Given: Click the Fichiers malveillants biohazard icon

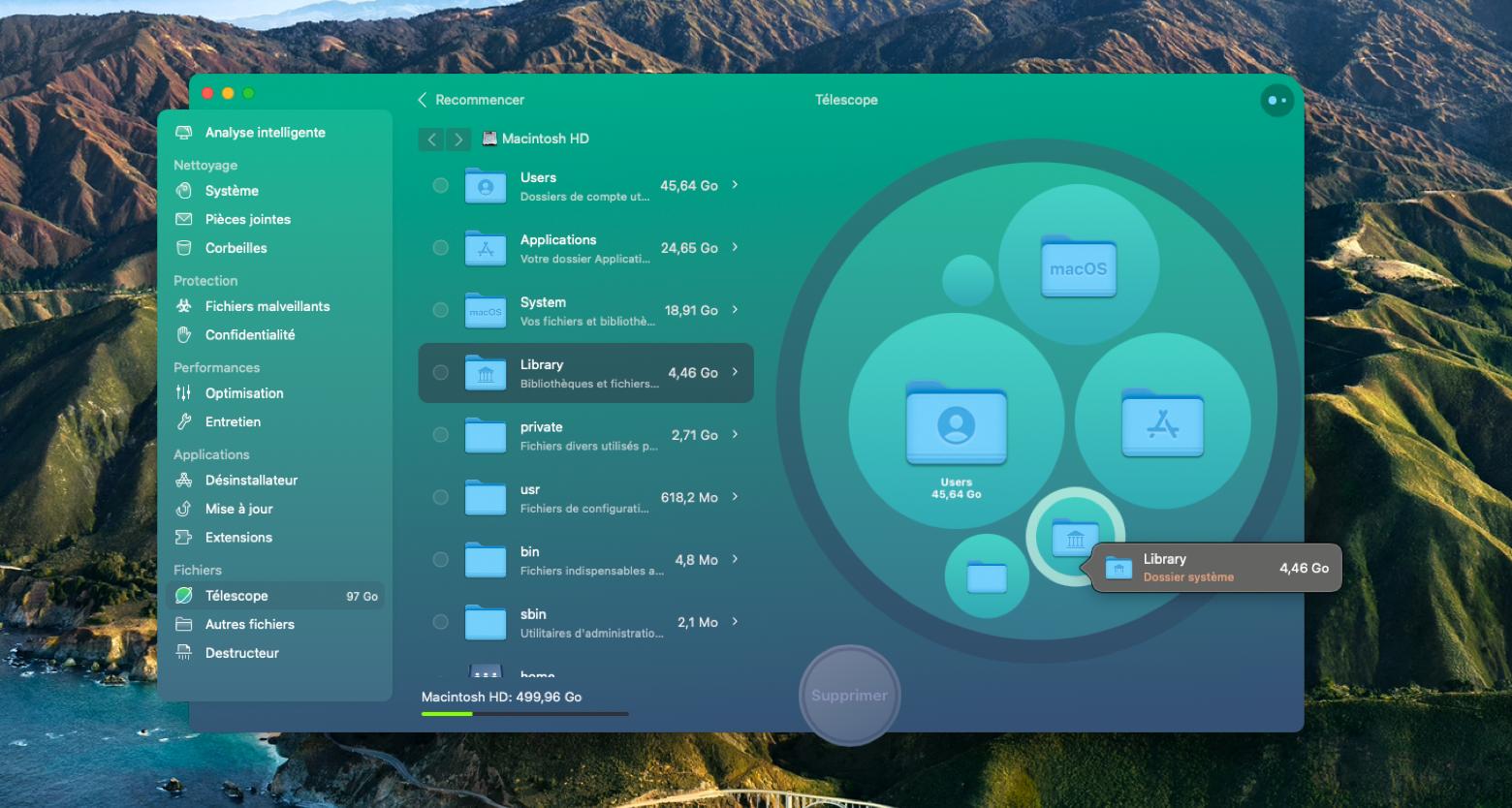Looking at the screenshot, I should 183,306.
